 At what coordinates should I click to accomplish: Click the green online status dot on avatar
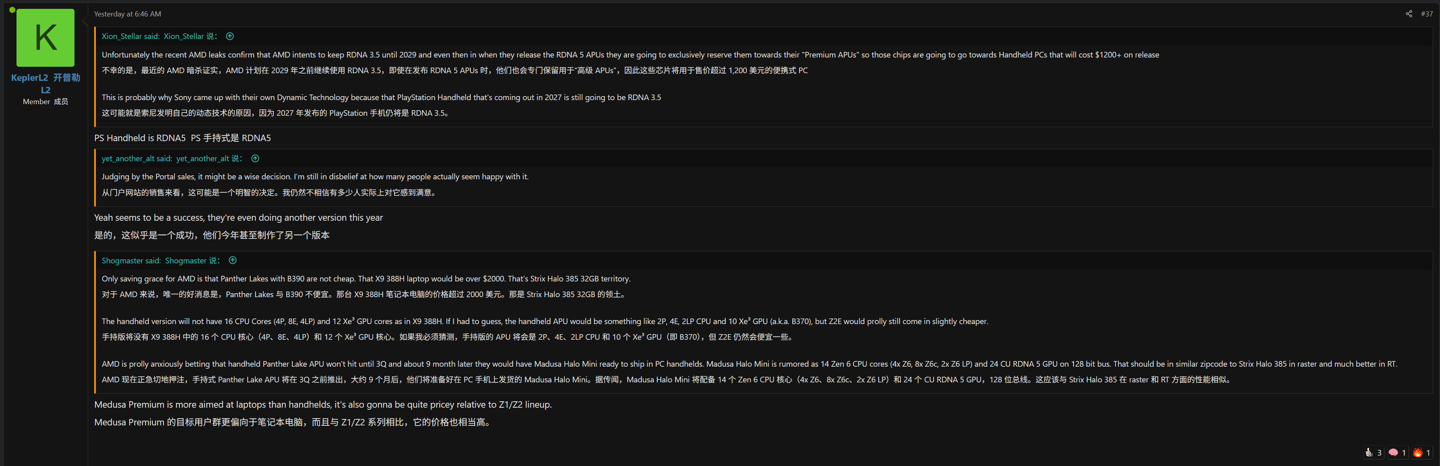point(12,10)
